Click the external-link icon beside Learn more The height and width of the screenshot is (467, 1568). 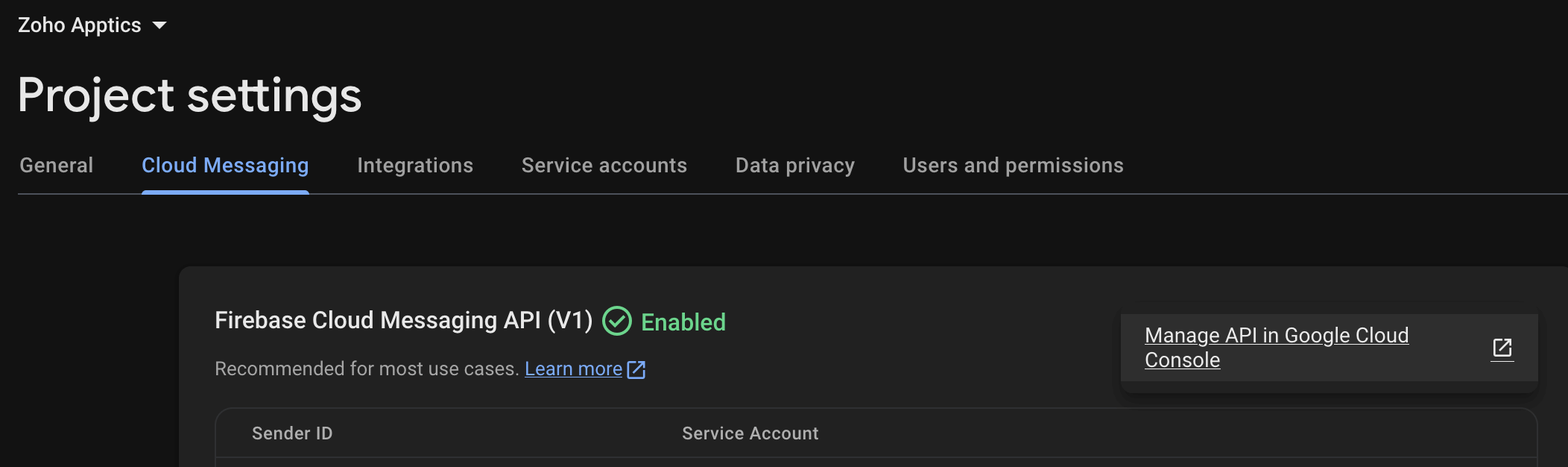[636, 369]
